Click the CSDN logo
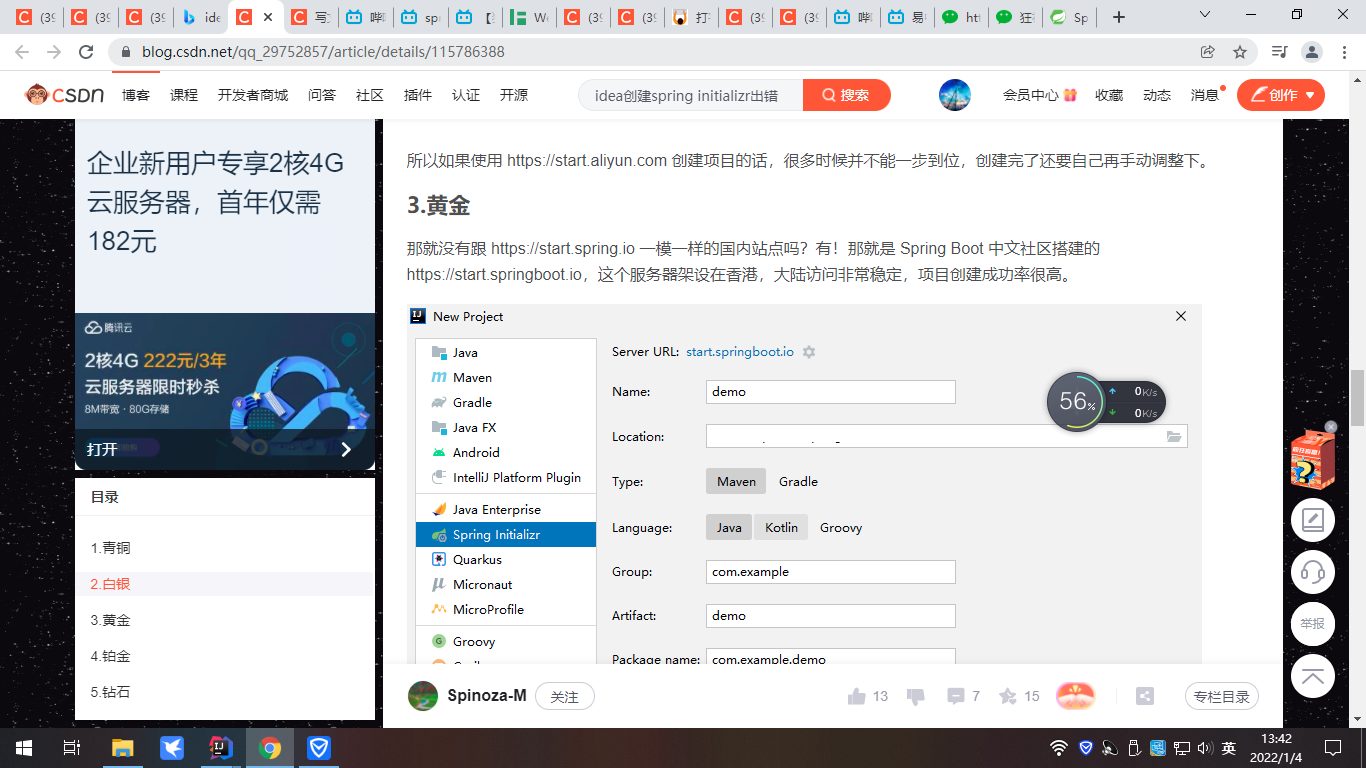 pos(65,95)
